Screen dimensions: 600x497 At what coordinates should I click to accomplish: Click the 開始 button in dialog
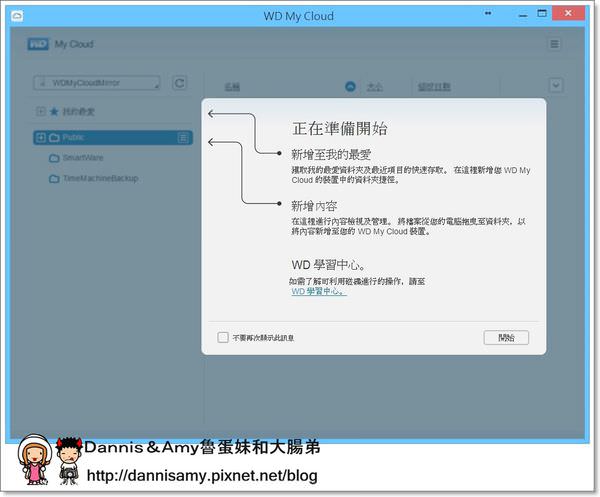pos(506,337)
